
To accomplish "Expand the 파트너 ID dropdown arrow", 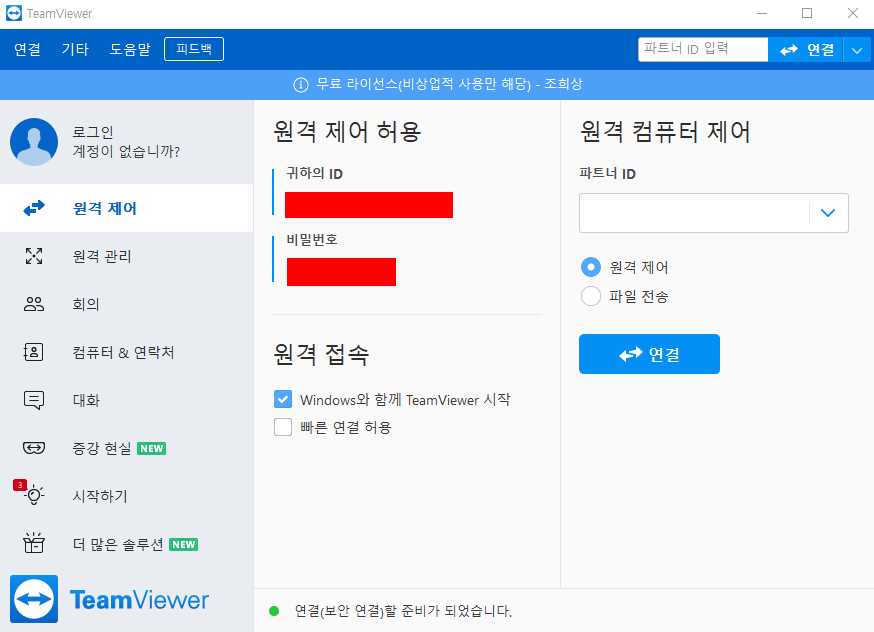I will (x=828, y=213).
